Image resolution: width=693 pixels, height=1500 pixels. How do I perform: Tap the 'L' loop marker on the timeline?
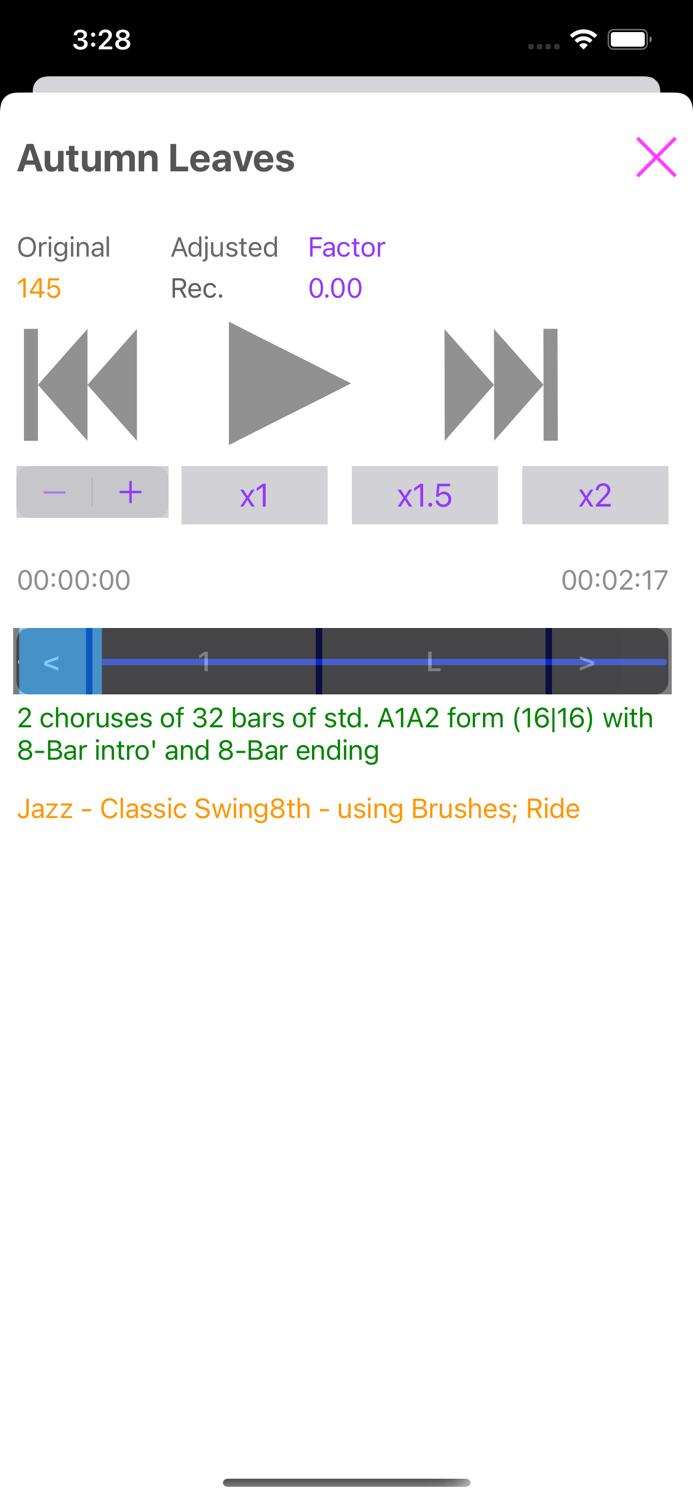point(434,661)
